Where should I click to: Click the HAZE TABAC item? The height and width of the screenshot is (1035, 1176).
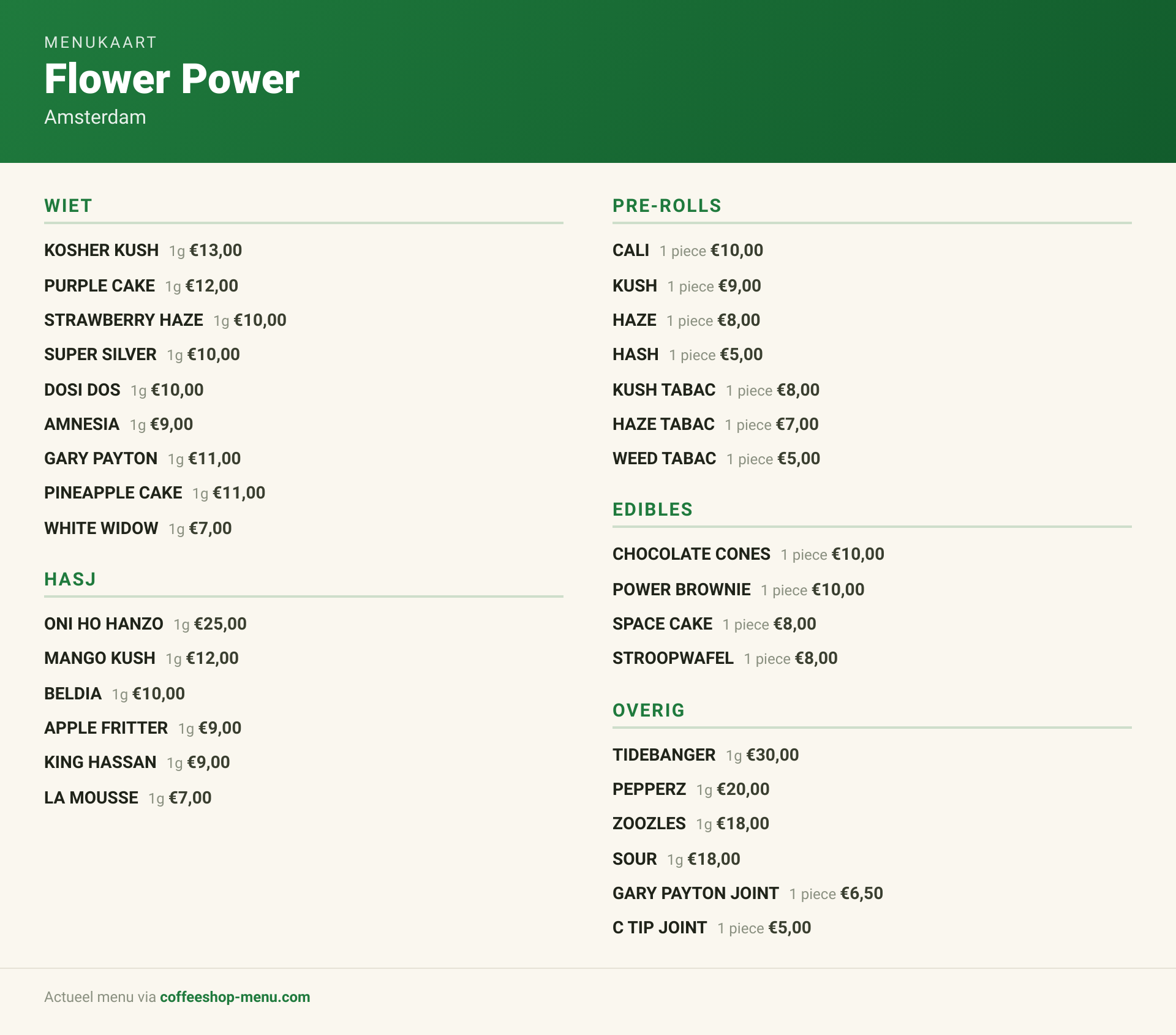pos(715,424)
